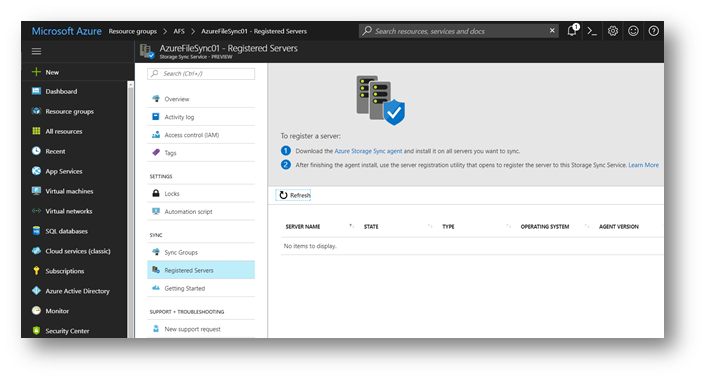Open Automation script menu item

tap(201, 212)
